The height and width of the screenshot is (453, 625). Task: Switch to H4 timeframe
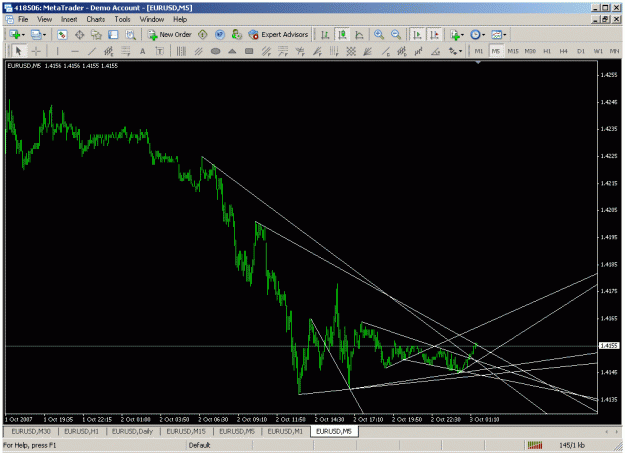564,51
